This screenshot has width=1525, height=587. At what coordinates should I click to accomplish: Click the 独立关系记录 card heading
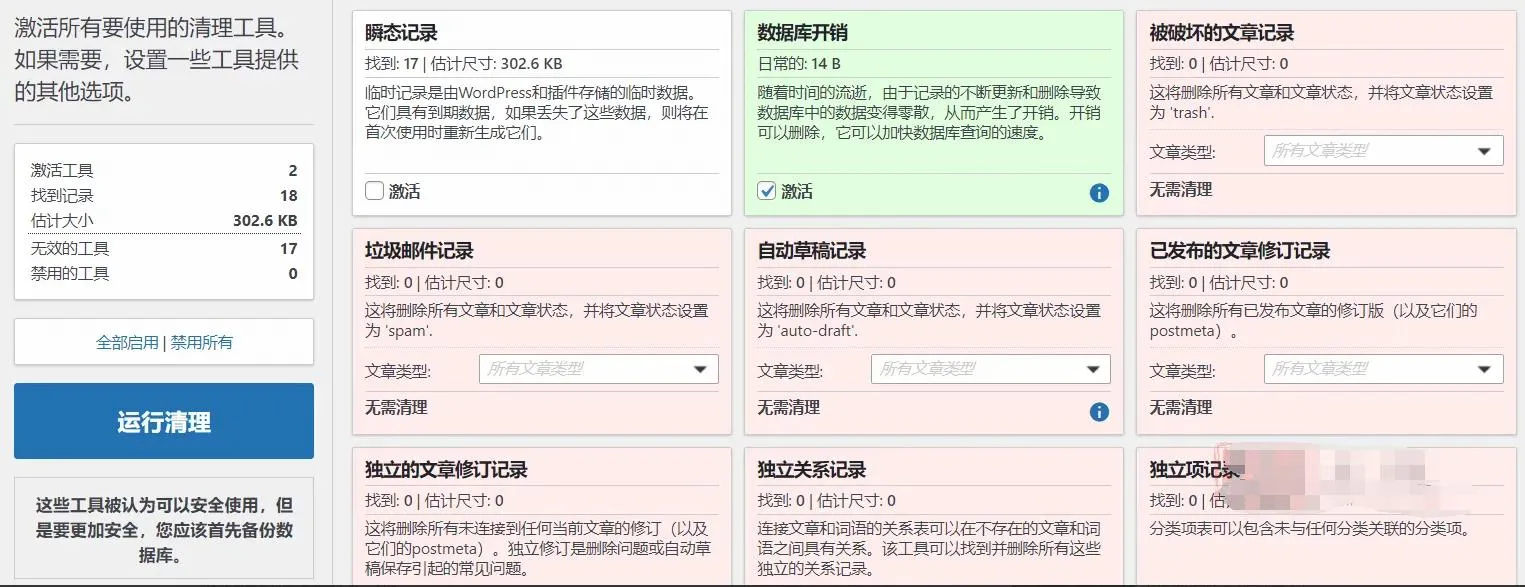811,470
